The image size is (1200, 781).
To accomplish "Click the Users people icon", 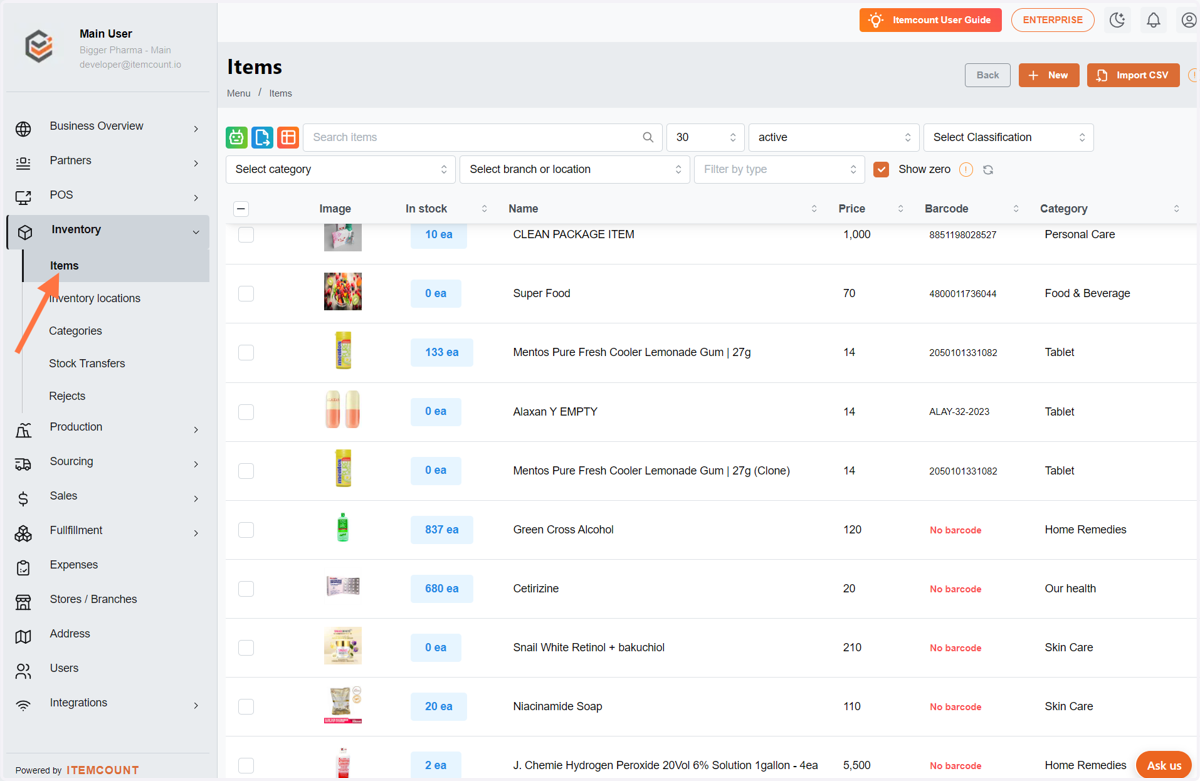I will 23,670.
